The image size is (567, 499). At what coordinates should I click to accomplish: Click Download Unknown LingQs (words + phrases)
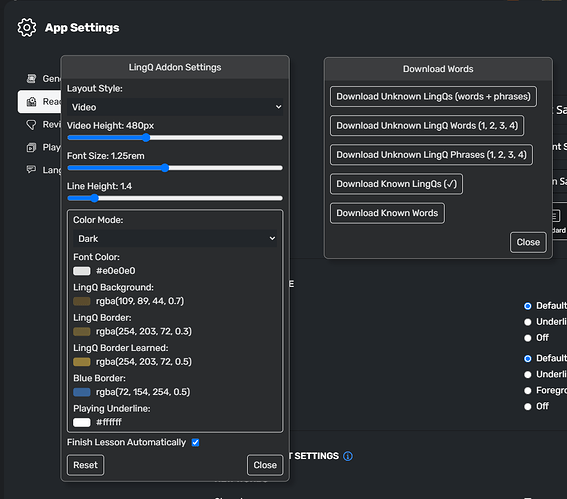(x=433, y=97)
